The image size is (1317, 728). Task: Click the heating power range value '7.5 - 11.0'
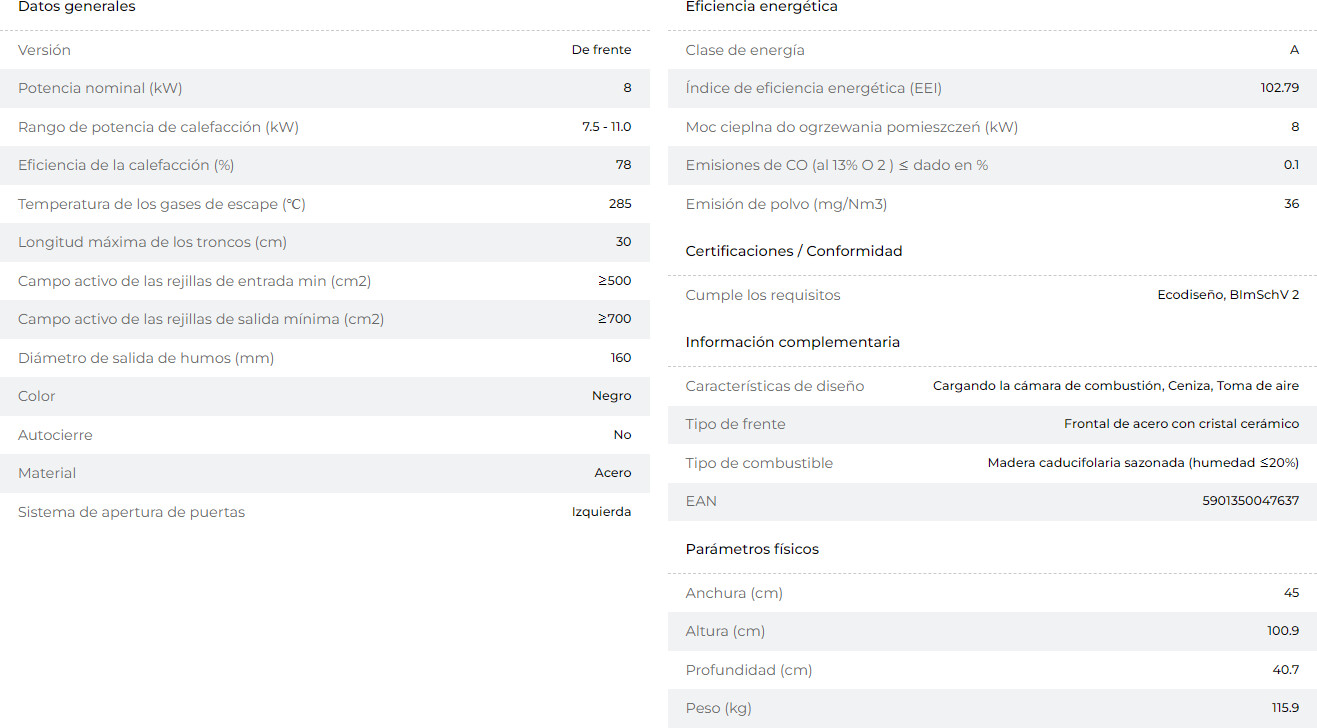pos(606,127)
